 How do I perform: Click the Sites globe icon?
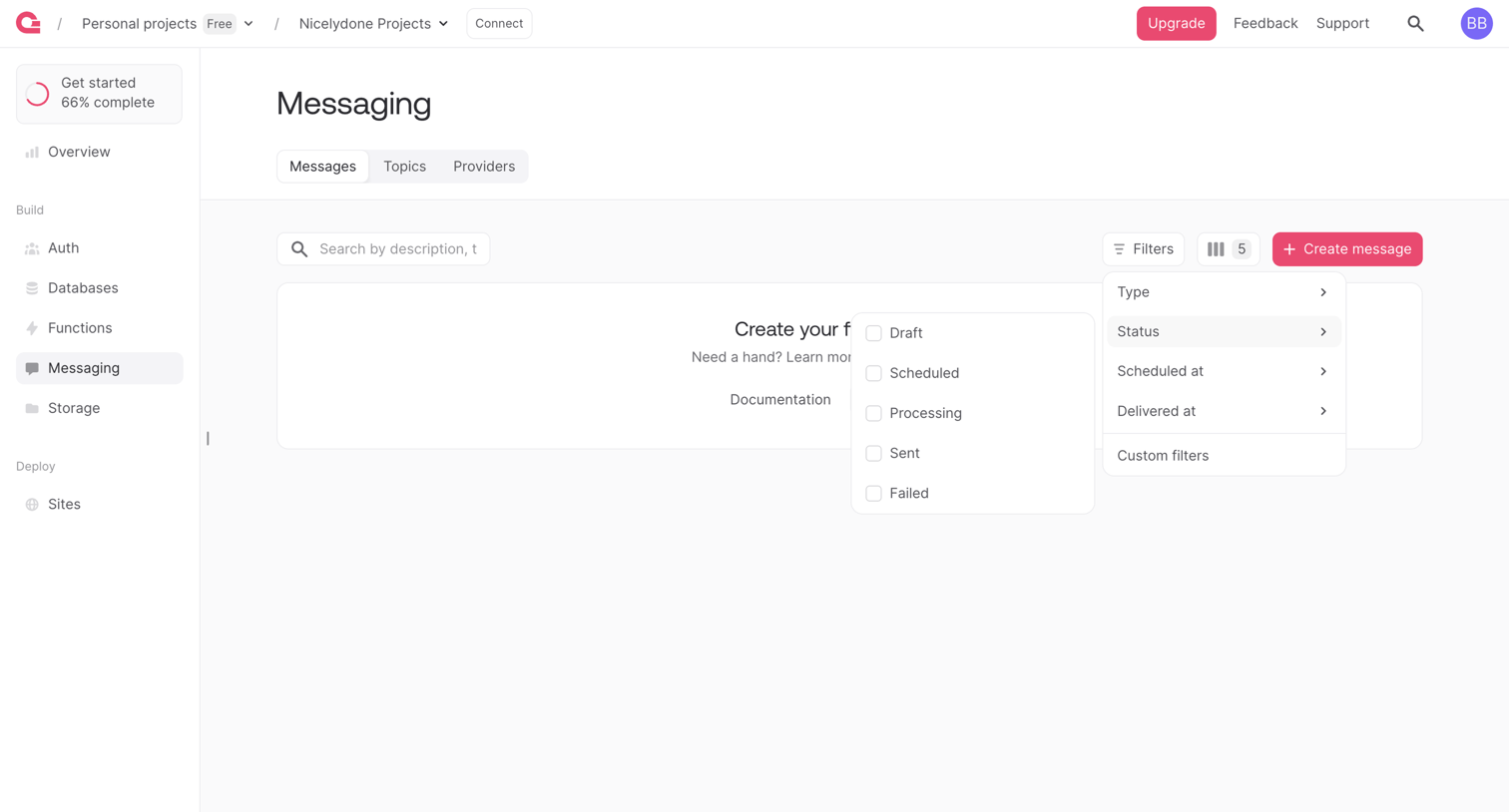point(32,505)
